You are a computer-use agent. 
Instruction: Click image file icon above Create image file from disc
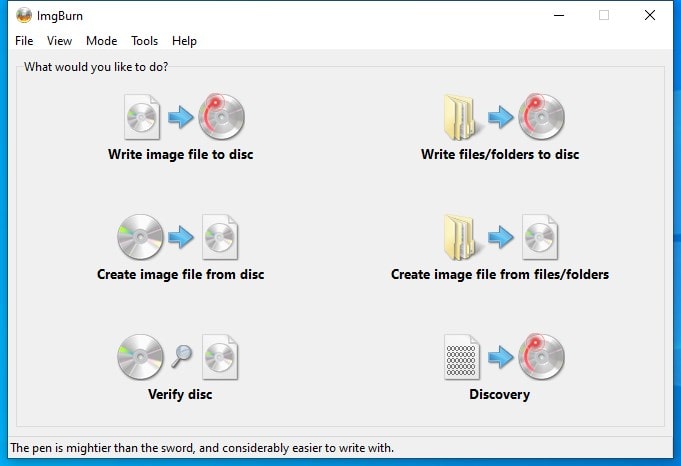coord(220,237)
